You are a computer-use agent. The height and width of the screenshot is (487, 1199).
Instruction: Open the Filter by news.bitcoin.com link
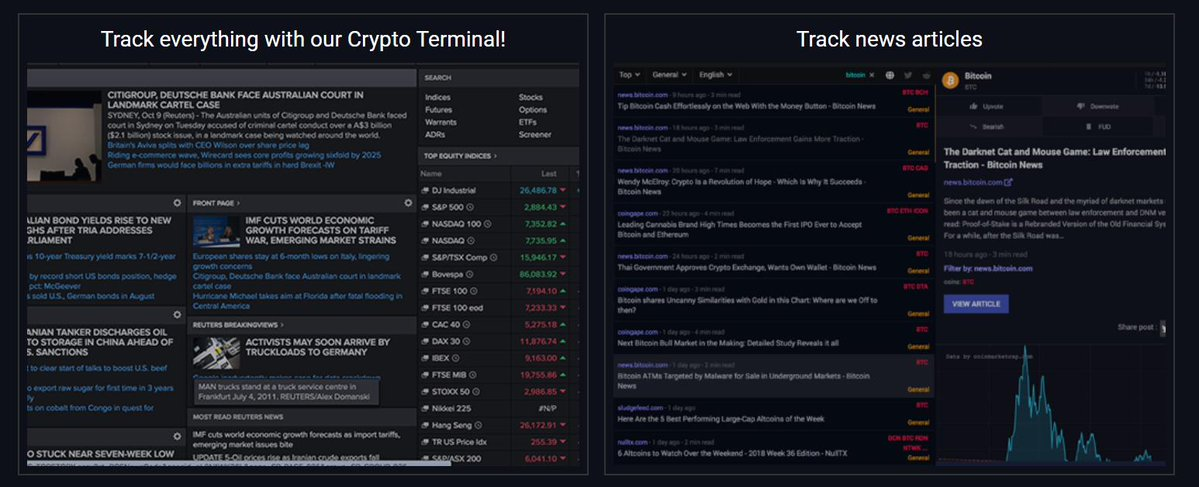(989, 268)
